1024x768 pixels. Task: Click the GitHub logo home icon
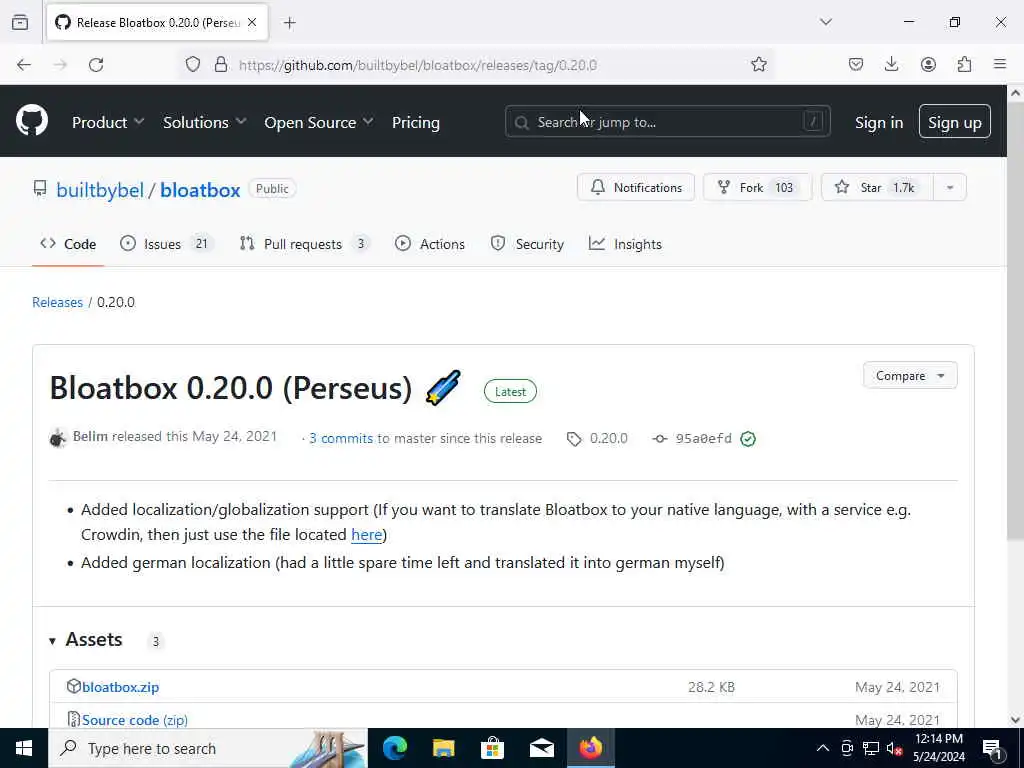pyautogui.click(x=31, y=121)
